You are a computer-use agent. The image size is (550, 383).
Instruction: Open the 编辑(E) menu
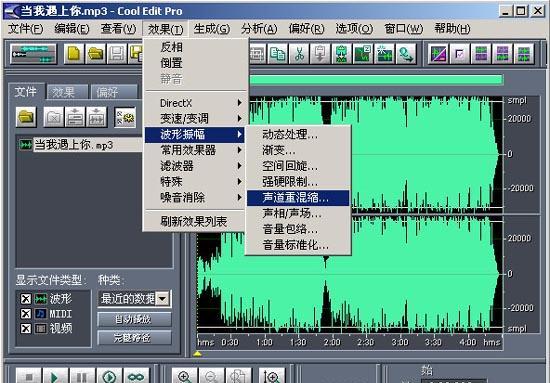coord(72,29)
